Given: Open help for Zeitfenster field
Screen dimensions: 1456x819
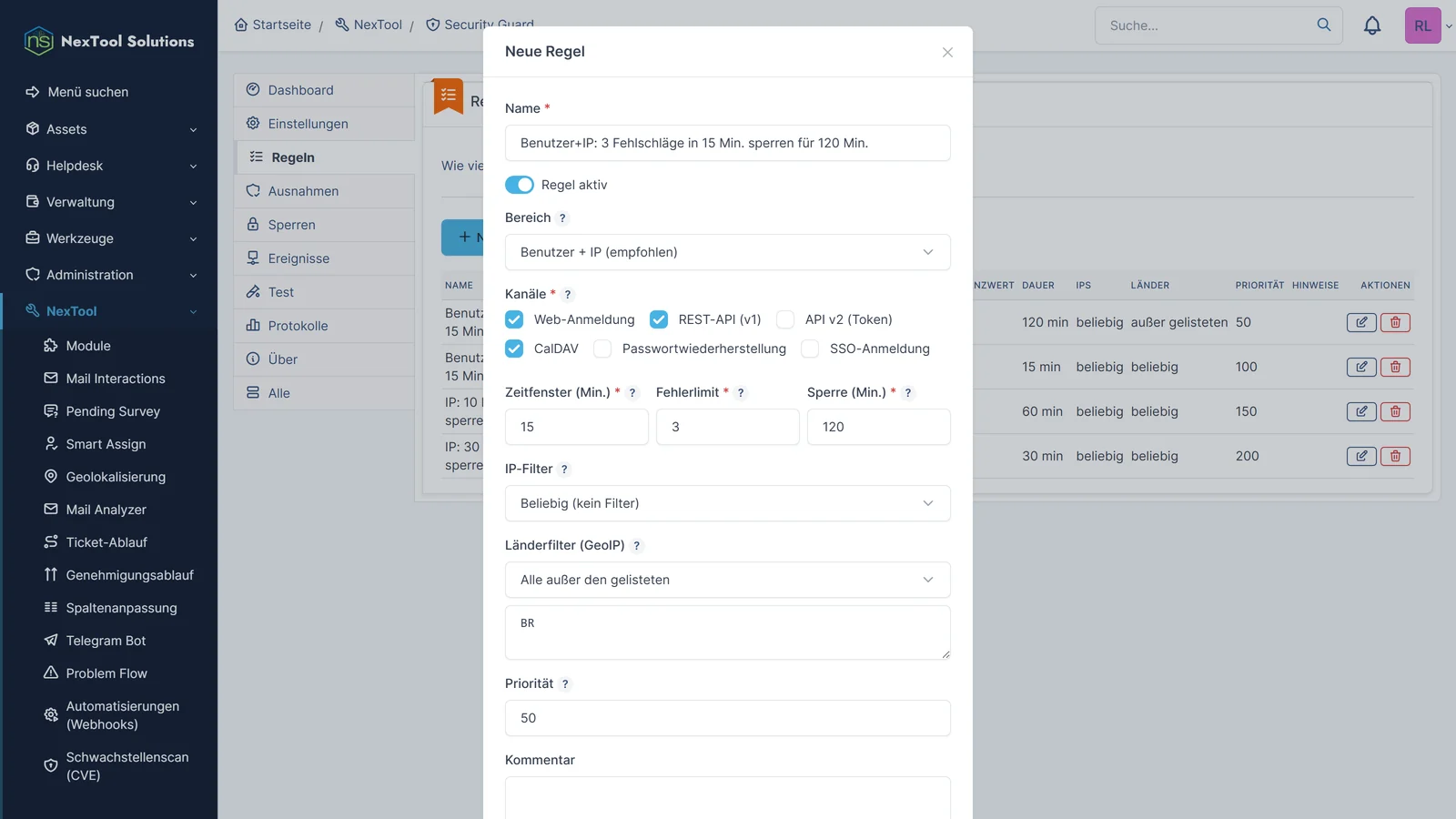Looking at the screenshot, I should coord(632,393).
